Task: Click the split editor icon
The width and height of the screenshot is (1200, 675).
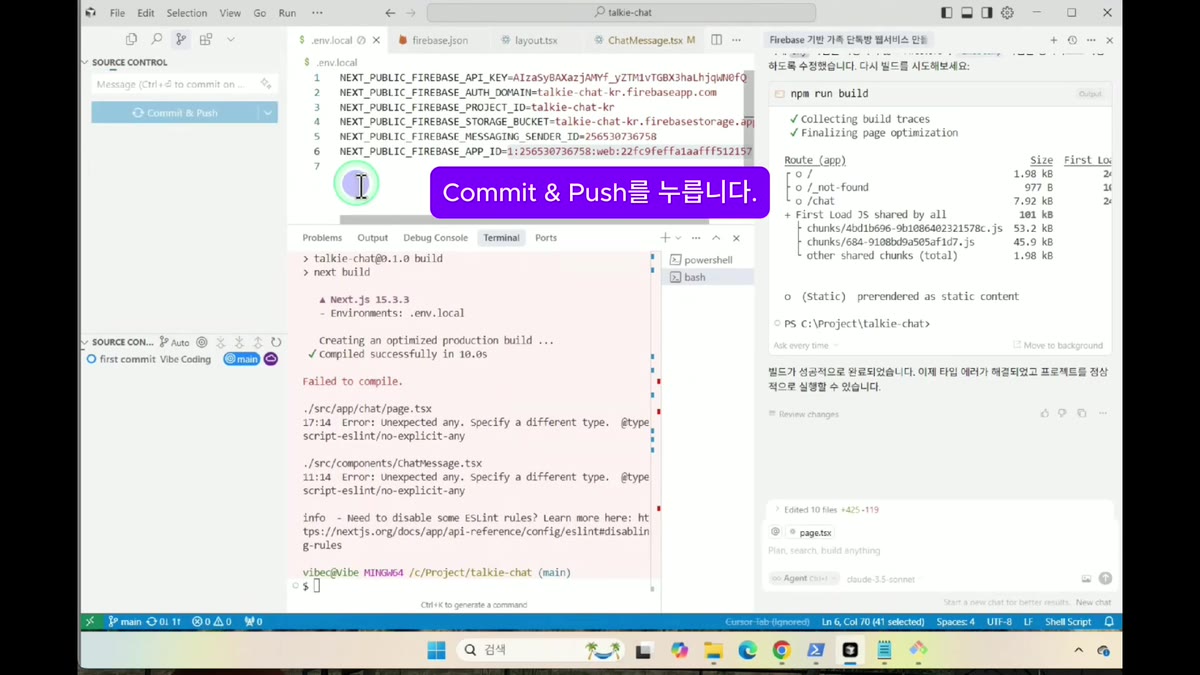Action: [x=716, y=40]
